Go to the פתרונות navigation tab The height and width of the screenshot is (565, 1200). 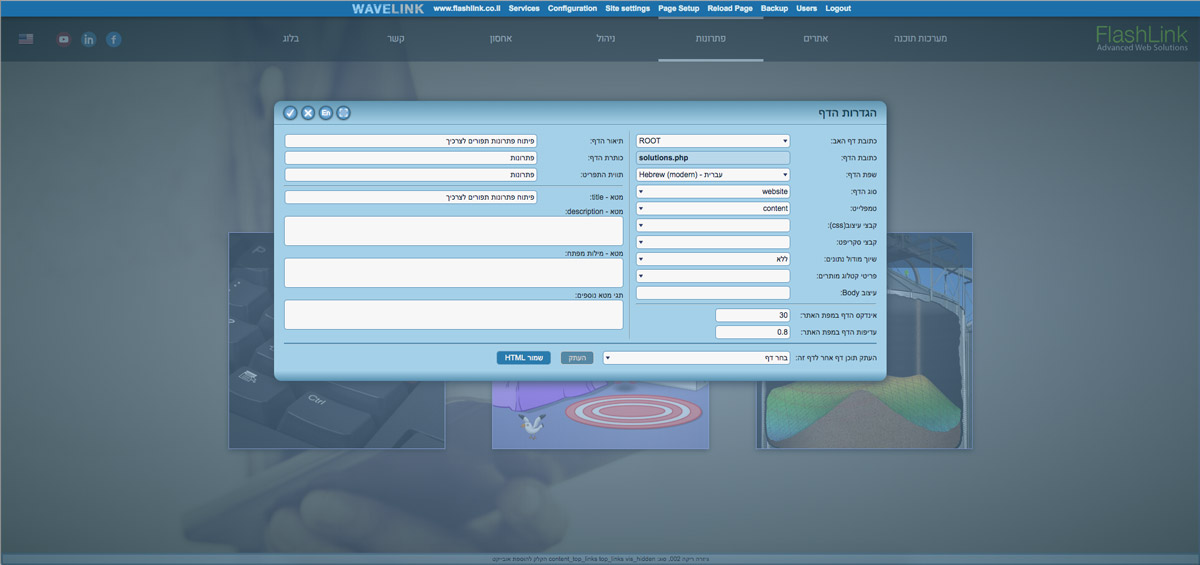(711, 39)
